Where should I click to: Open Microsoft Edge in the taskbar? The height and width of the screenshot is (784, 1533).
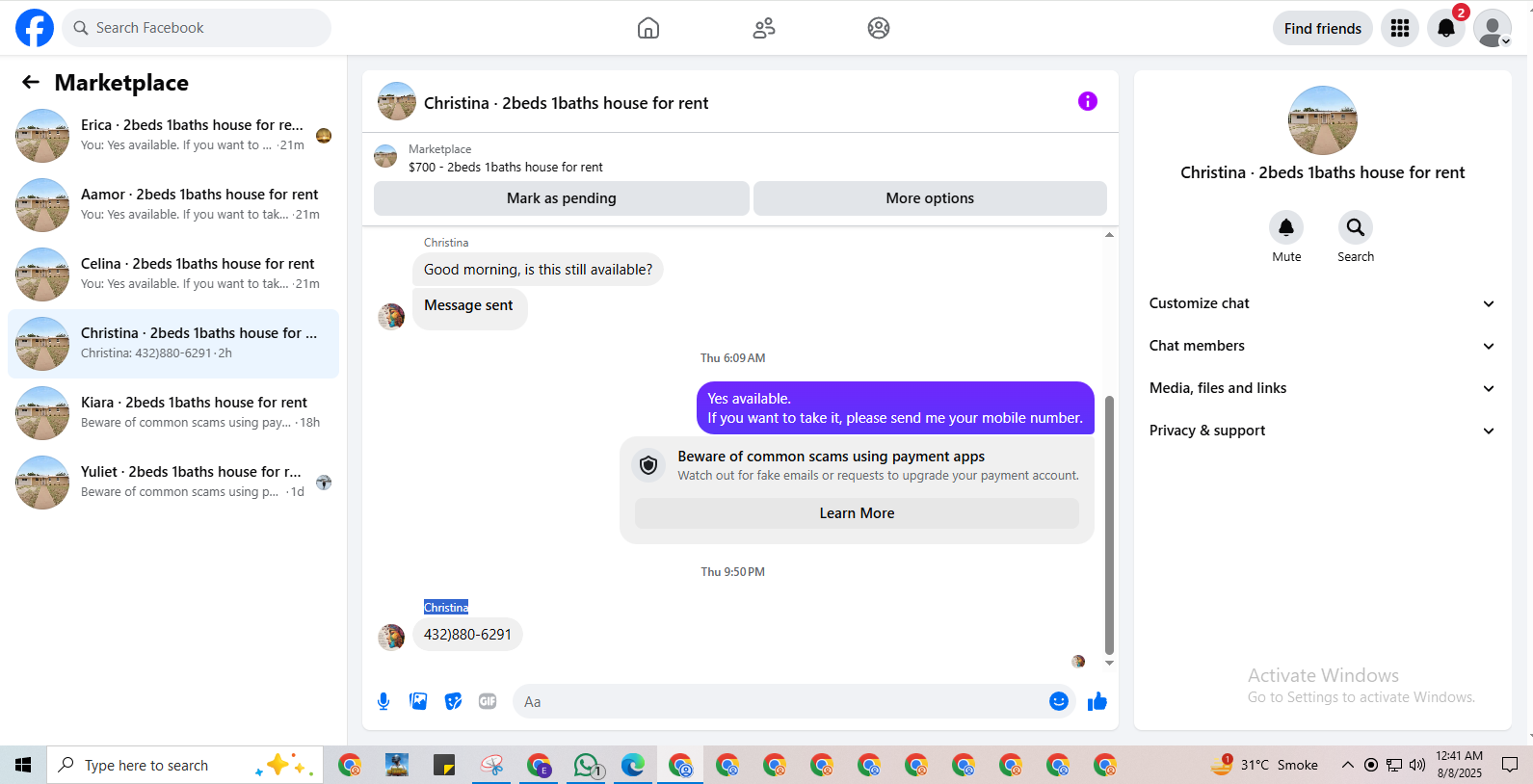click(633, 766)
